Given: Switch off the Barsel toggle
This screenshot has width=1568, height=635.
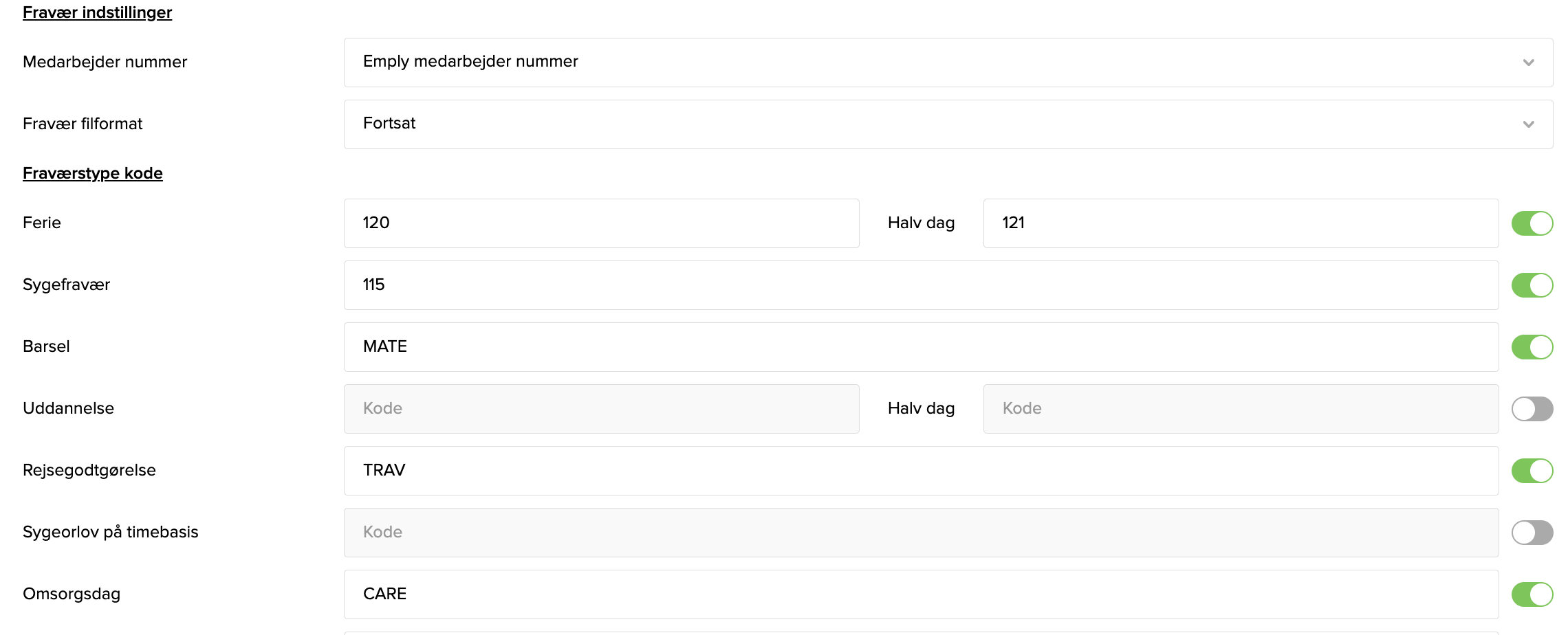Looking at the screenshot, I should (x=1532, y=347).
